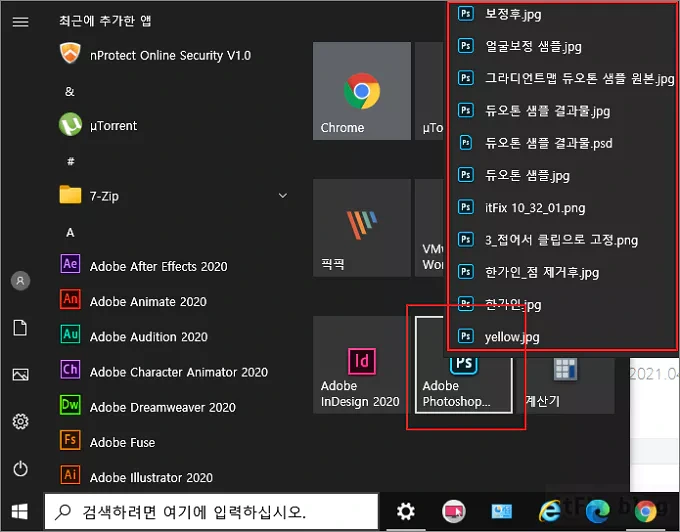Screen dimensions: 680x532
Task: Open the Adobe Photoshop tile
Action: pyautogui.click(x=464, y=385)
